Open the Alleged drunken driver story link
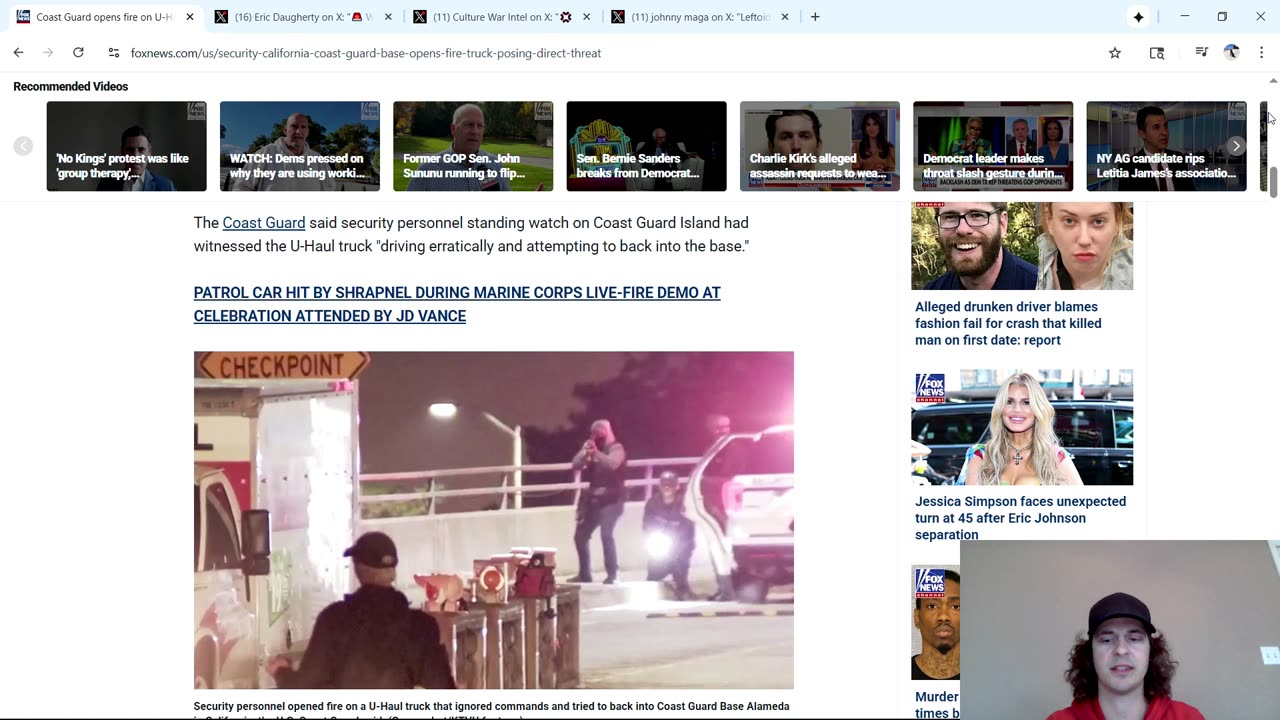1280x720 pixels. pos(1008,323)
